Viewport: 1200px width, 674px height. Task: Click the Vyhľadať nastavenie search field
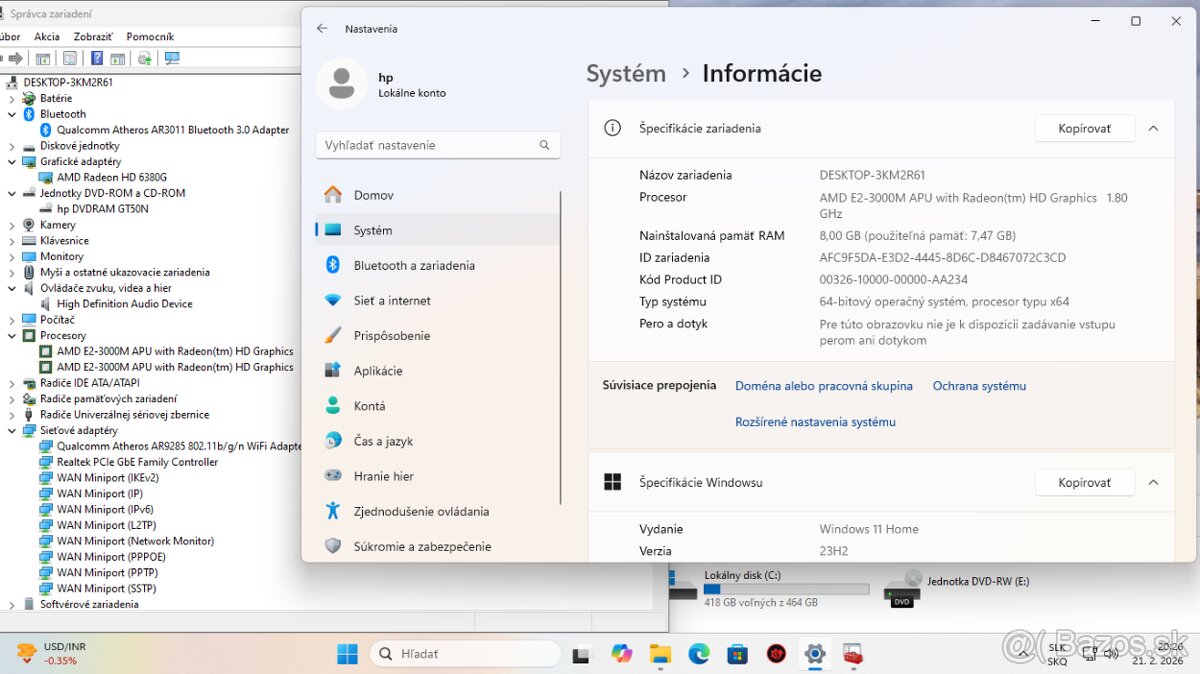[x=438, y=145]
